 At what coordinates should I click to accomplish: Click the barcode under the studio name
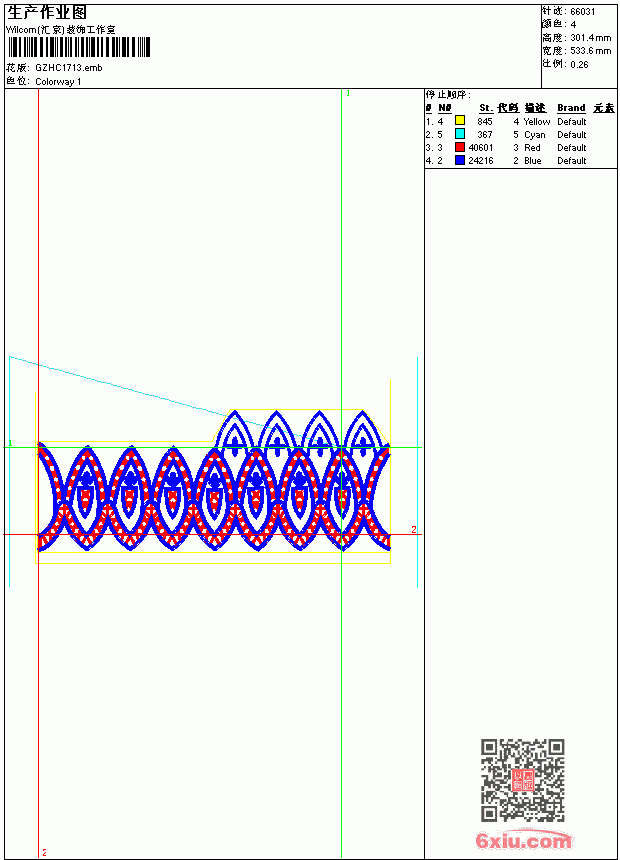point(79,47)
